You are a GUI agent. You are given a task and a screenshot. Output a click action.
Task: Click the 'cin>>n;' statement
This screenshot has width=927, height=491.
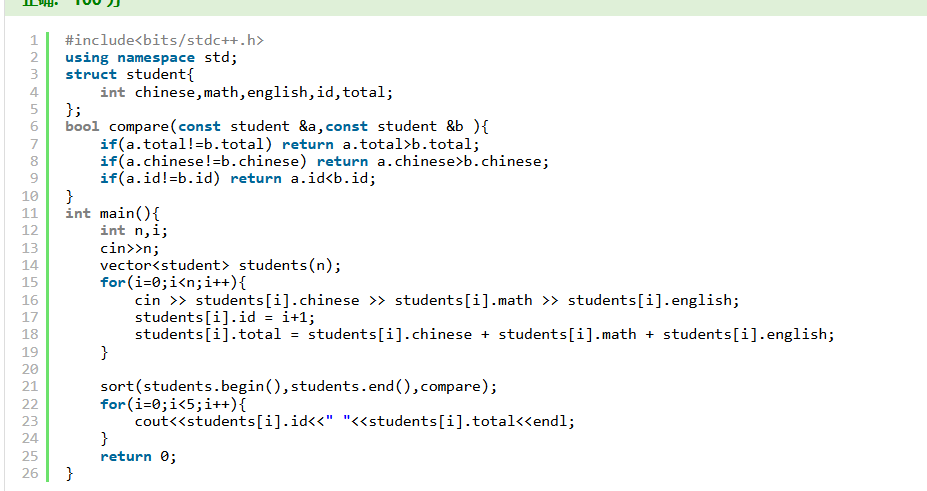[129, 248]
